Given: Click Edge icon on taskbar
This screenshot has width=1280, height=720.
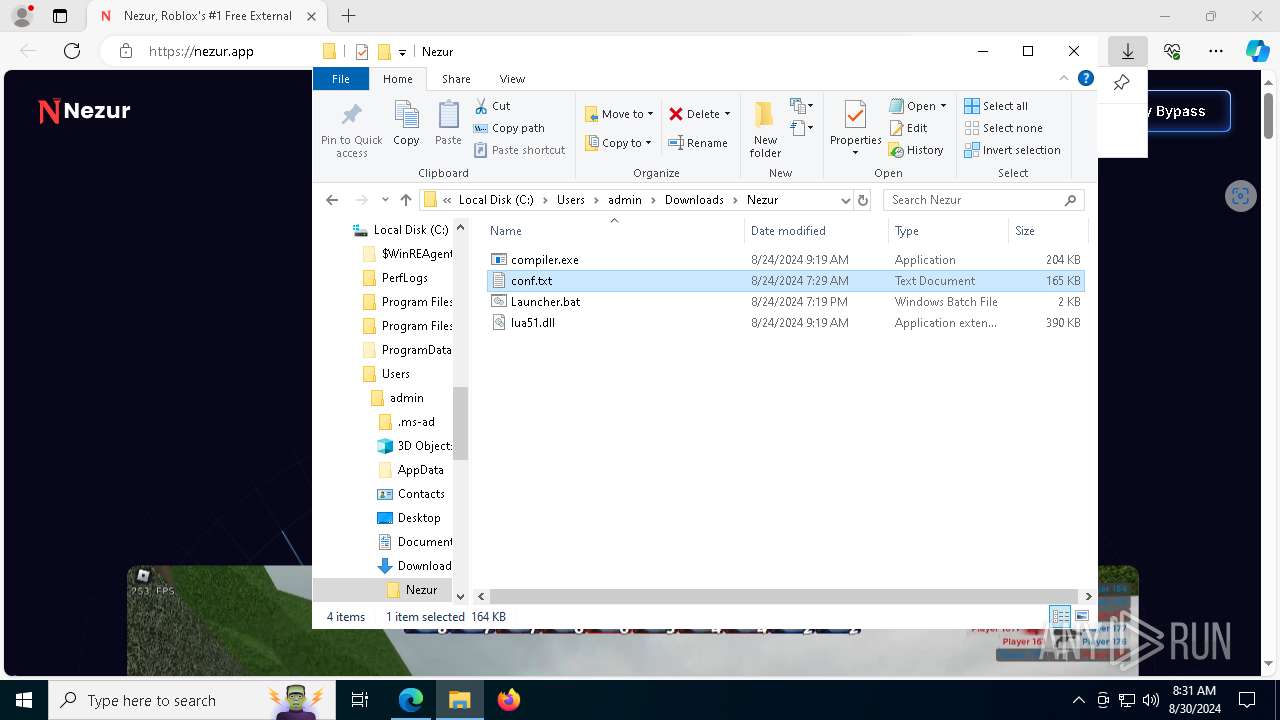Looking at the screenshot, I should [x=411, y=700].
